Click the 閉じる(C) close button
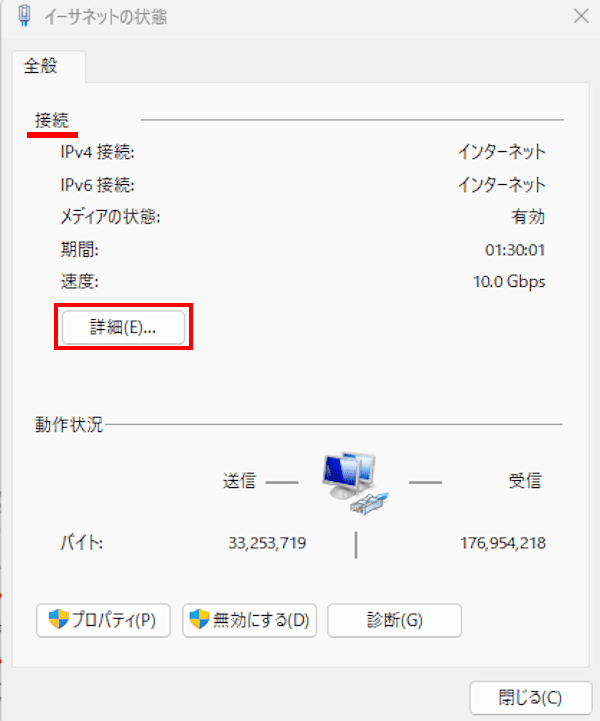This screenshot has width=600, height=721. (x=531, y=698)
